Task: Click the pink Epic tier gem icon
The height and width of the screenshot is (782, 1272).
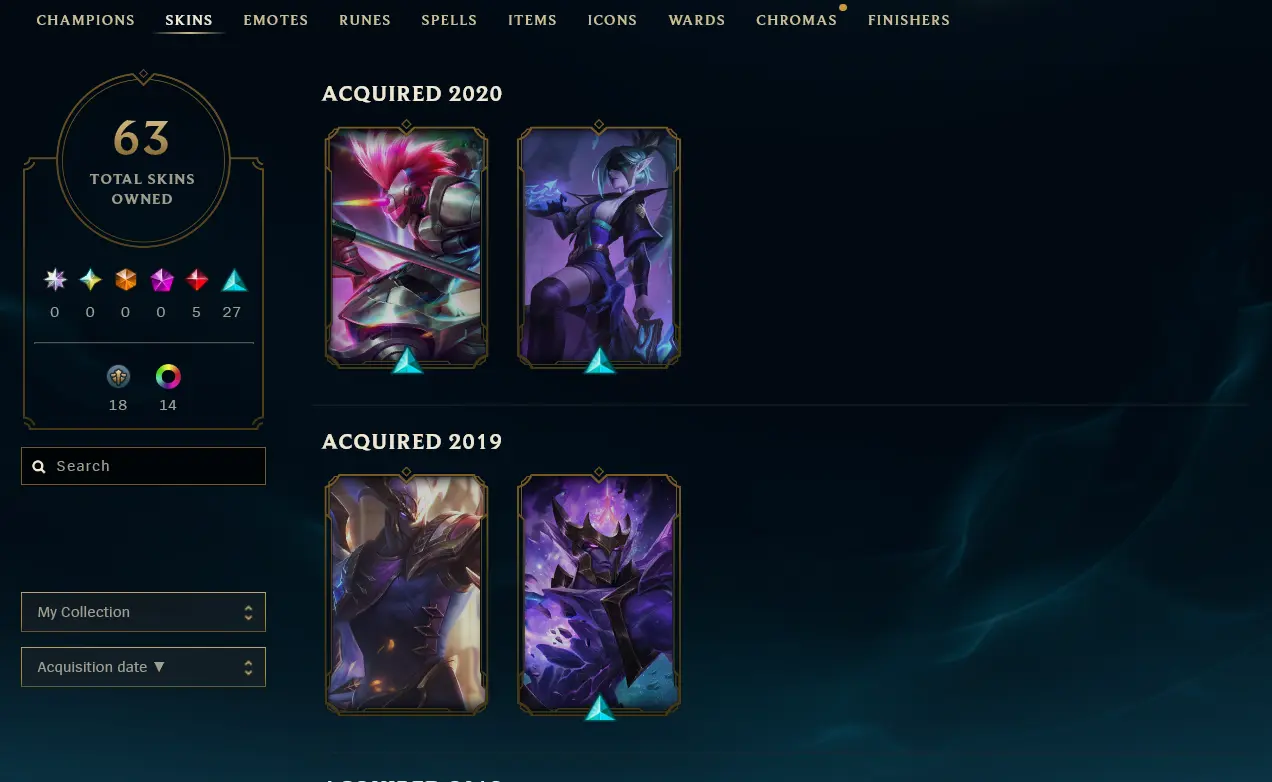Action: coord(162,280)
